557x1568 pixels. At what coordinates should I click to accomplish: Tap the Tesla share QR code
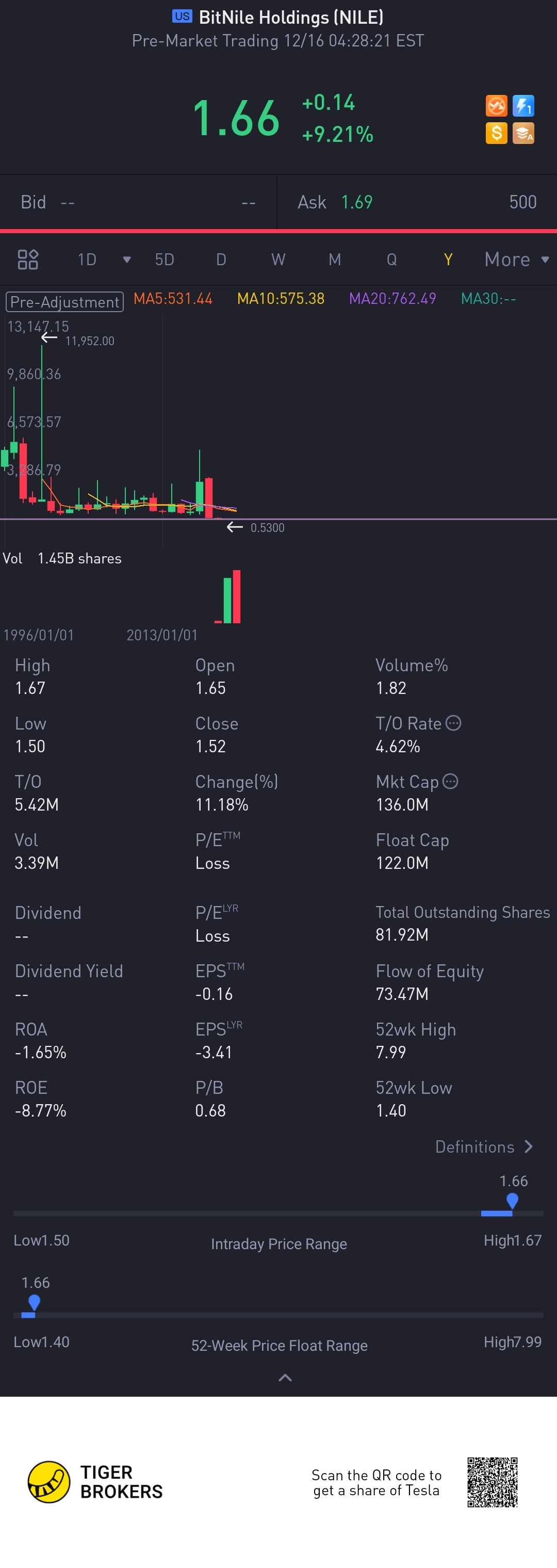(493, 1481)
